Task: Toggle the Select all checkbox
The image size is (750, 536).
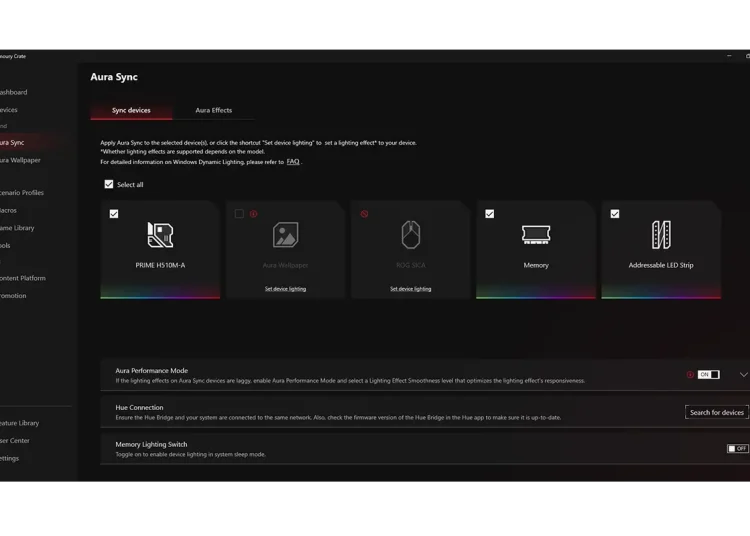Action: (109, 184)
